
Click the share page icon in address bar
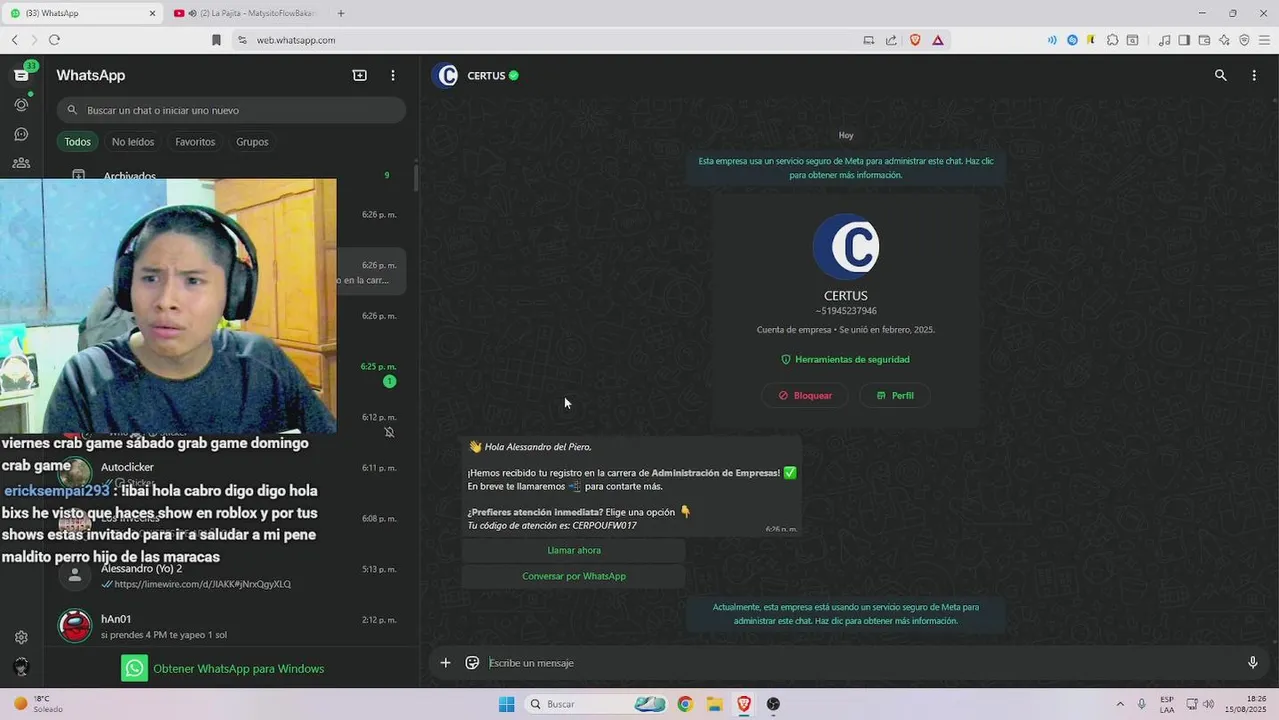coord(891,40)
